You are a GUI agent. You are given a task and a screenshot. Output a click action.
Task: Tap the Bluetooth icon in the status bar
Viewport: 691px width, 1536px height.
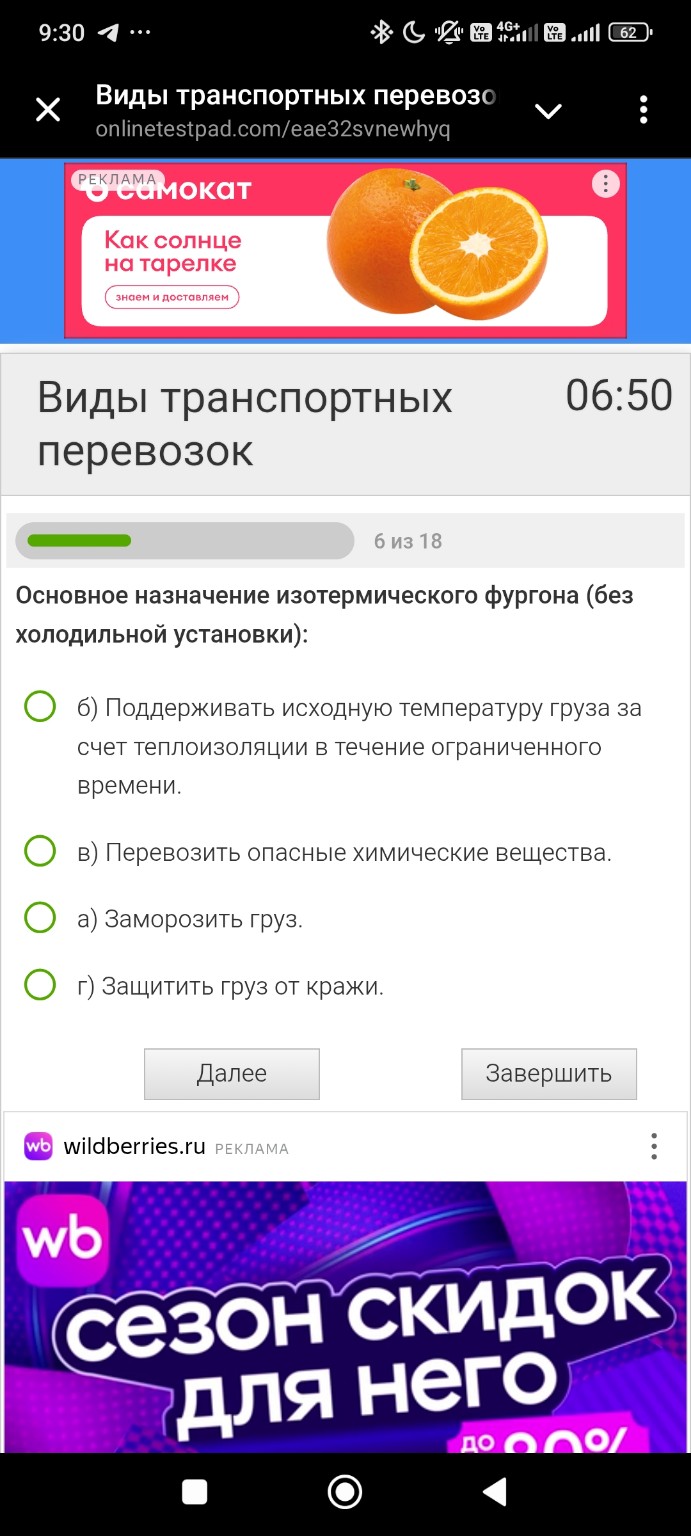pyautogui.click(x=383, y=31)
